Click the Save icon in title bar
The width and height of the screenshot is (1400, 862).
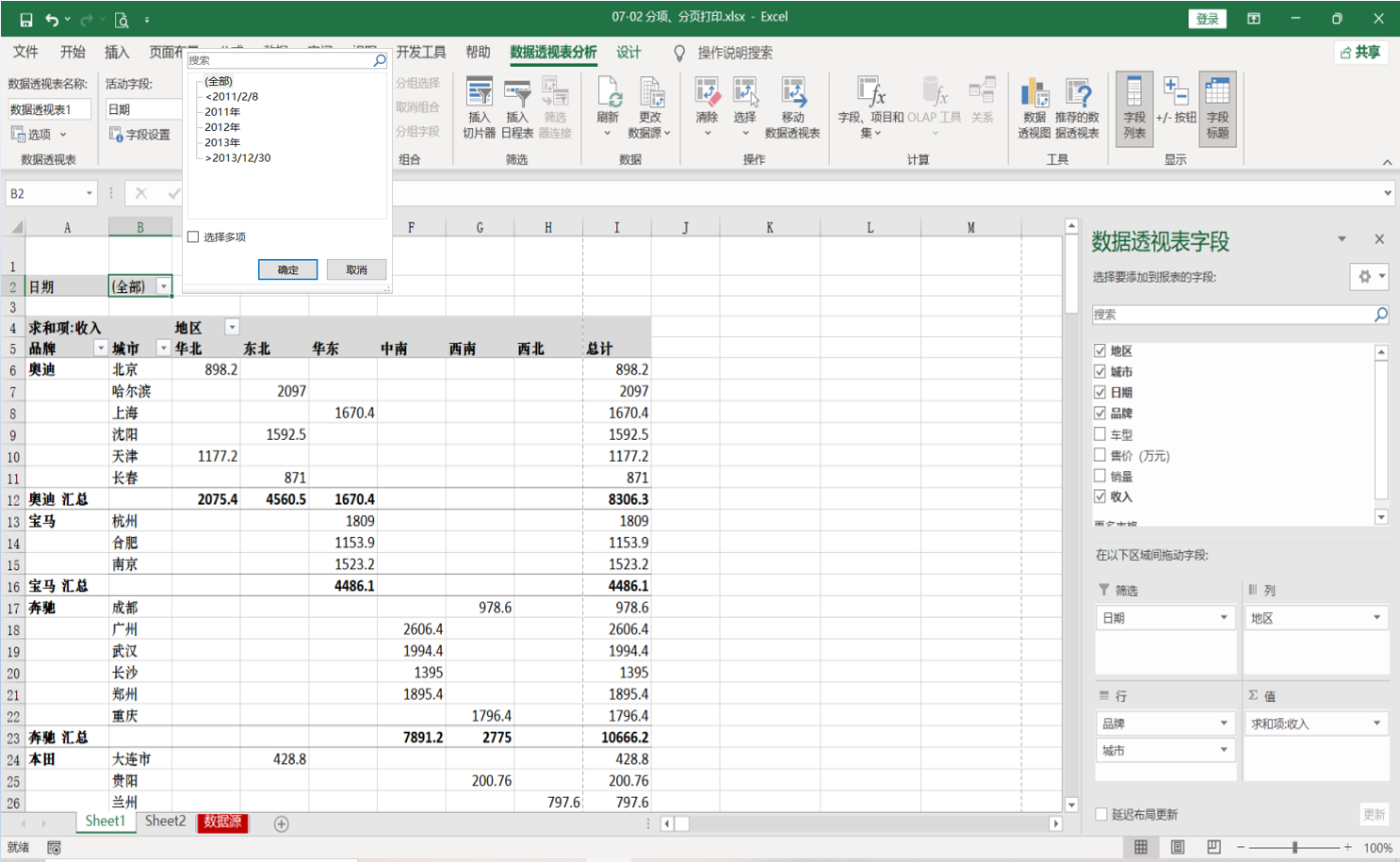coord(25,19)
